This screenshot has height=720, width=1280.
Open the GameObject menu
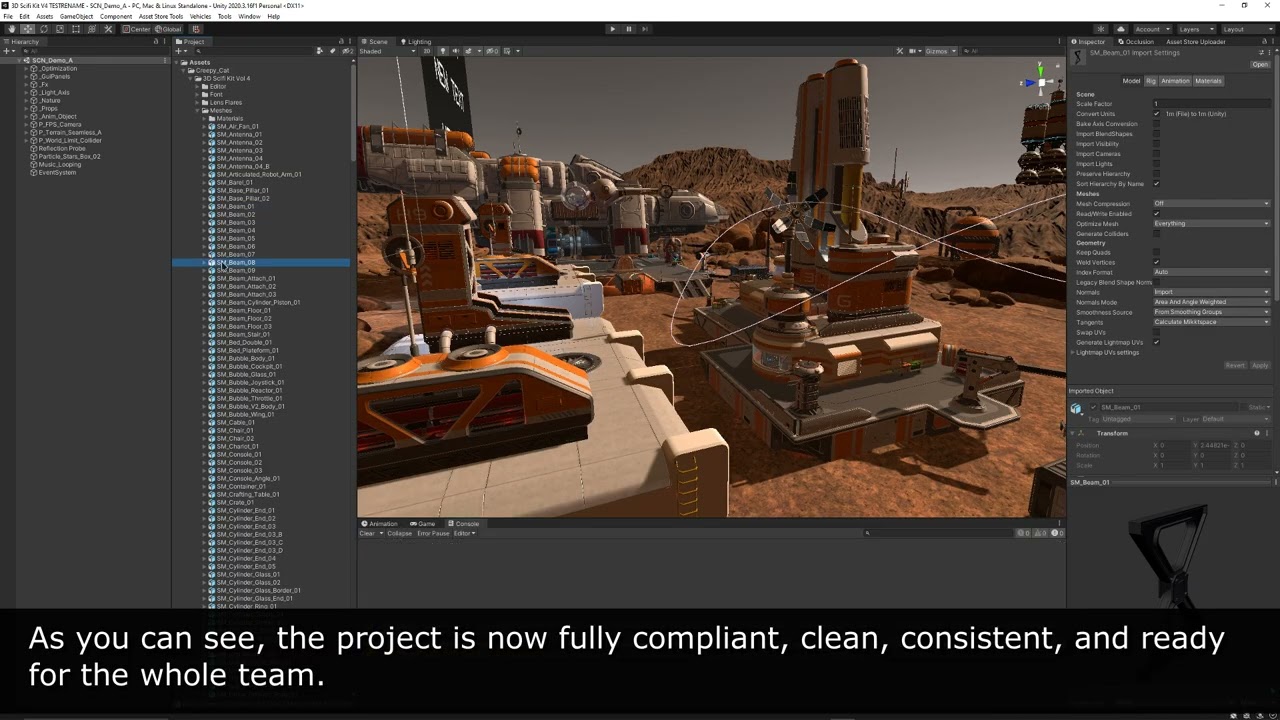click(x=76, y=16)
